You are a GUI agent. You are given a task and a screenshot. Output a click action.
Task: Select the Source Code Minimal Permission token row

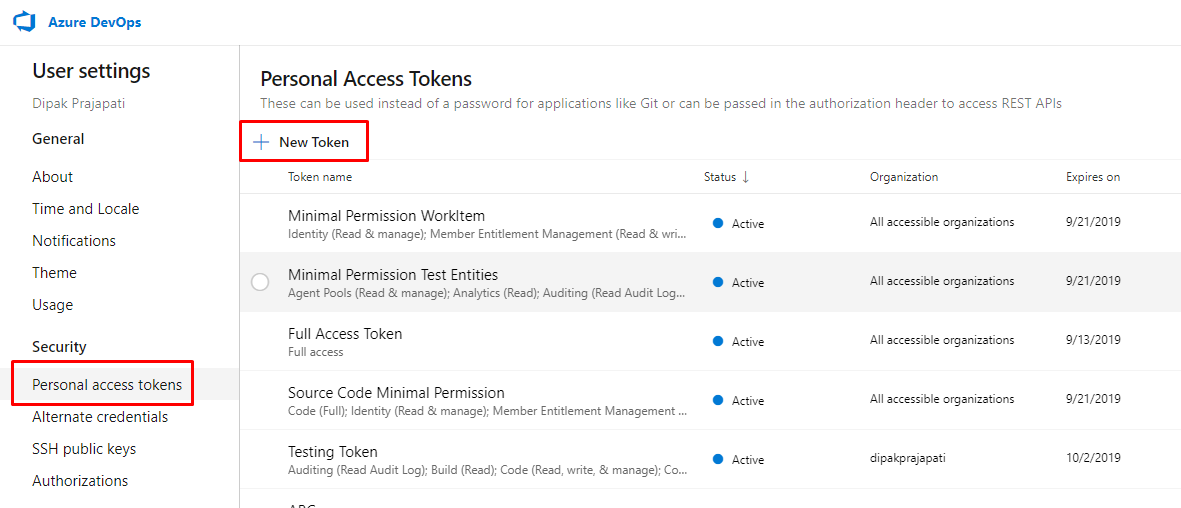396,393
